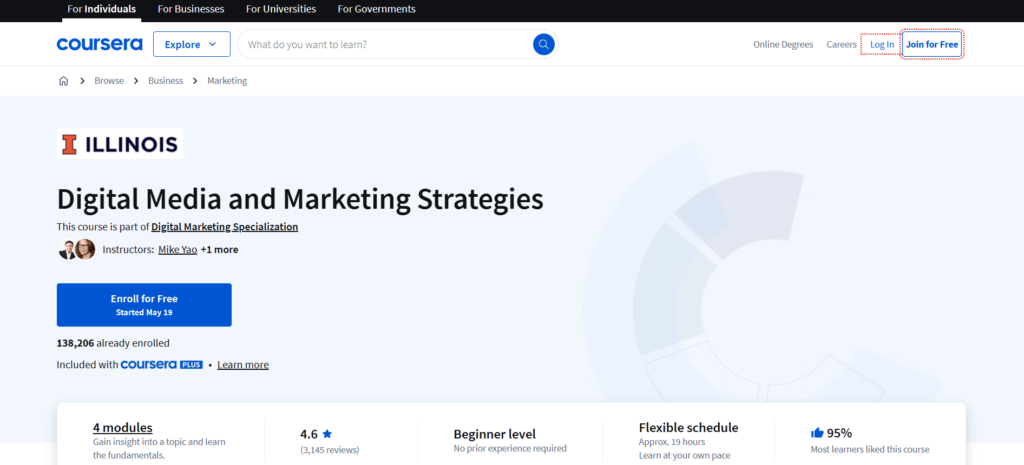Switch to For Universities tab

[x=281, y=9]
